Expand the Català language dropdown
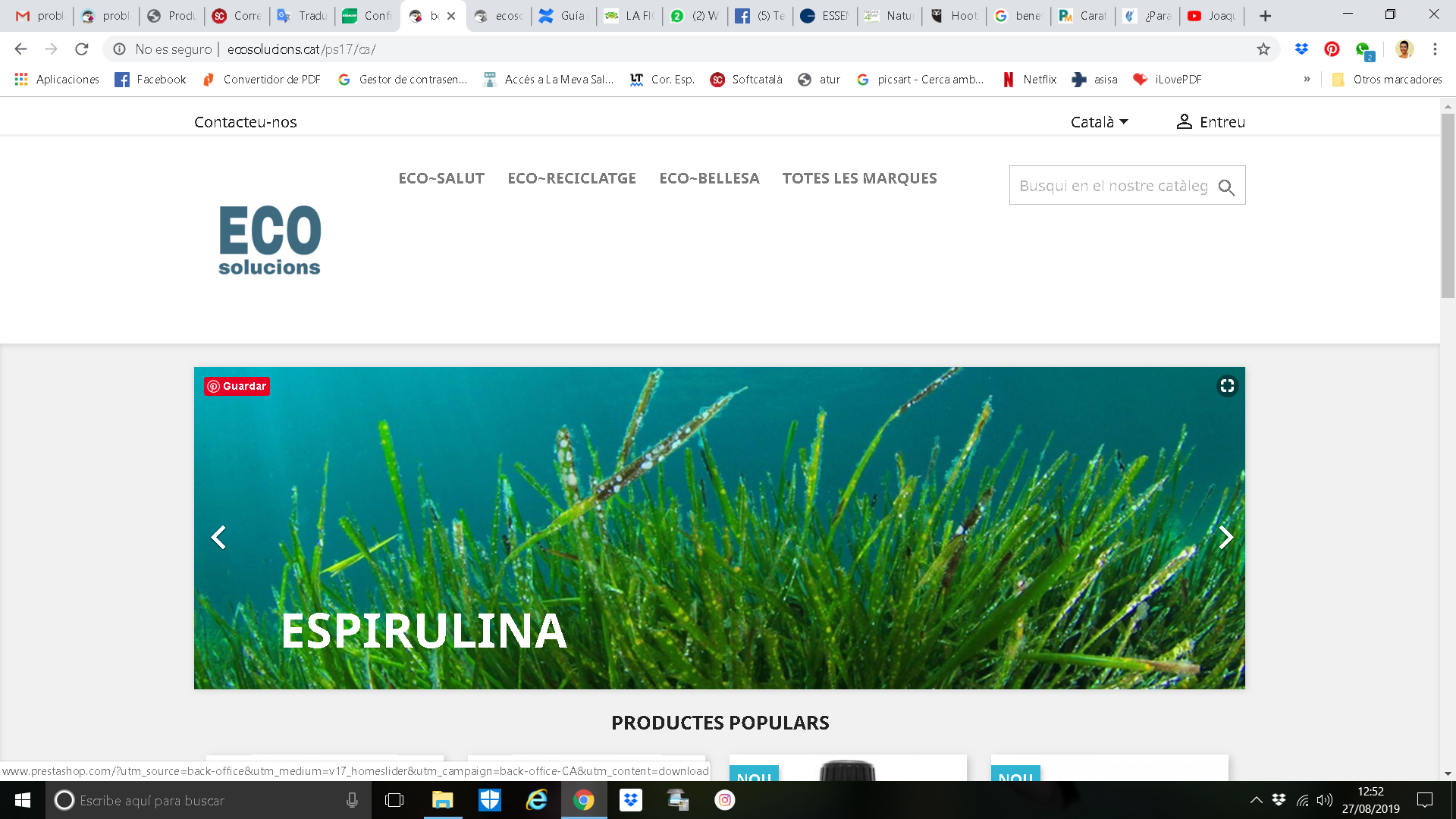1456x819 pixels. [x=1099, y=122]
